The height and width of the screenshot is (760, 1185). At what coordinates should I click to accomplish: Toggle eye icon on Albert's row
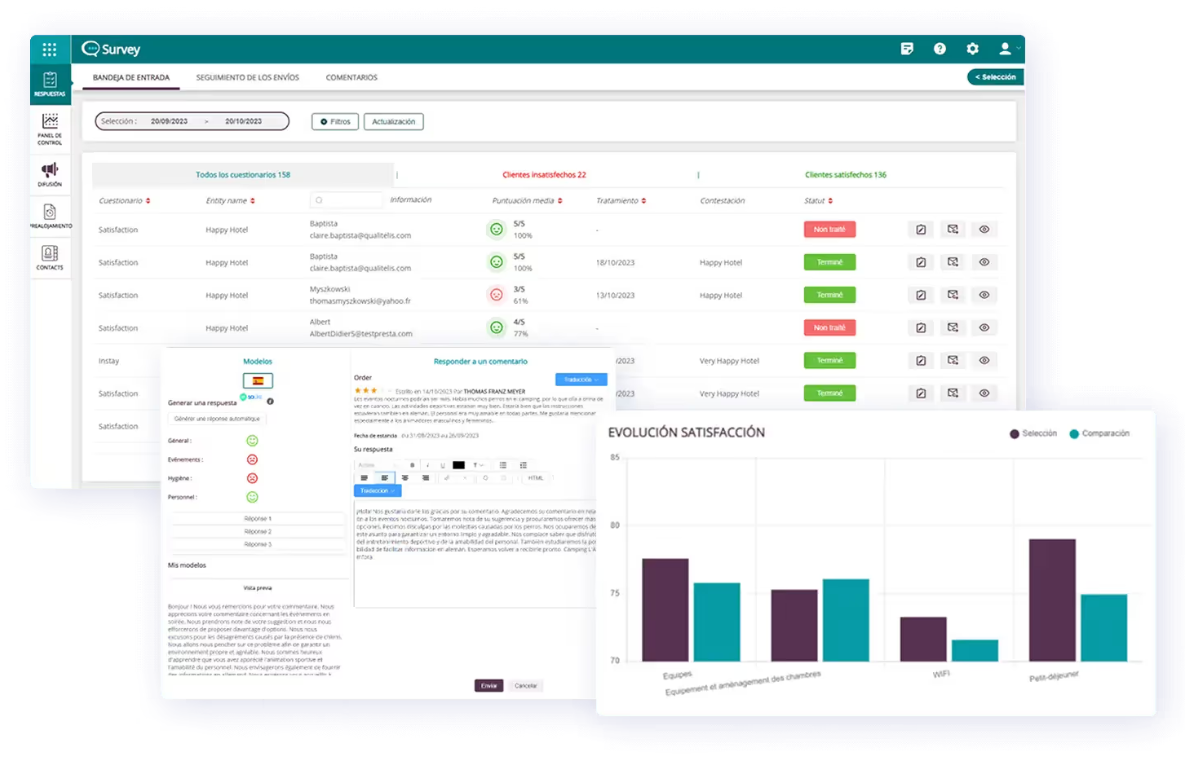984,328
